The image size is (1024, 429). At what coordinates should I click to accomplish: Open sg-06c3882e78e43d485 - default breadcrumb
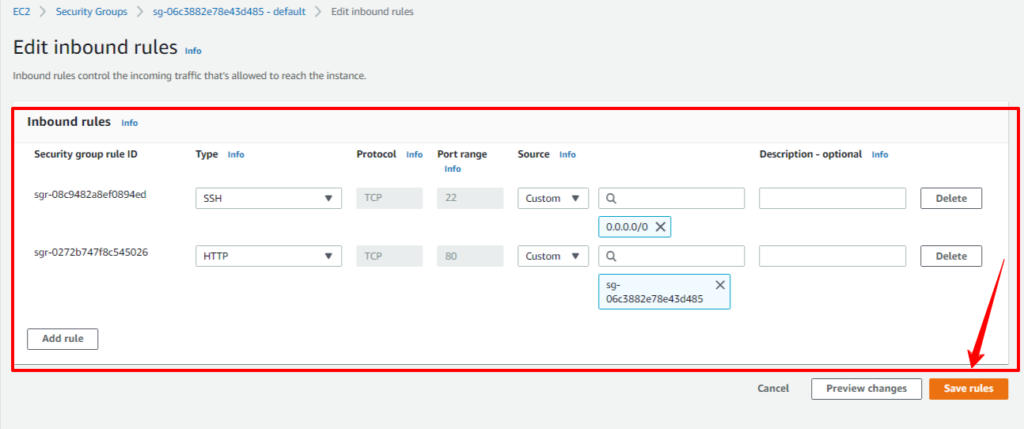click(x=229, y=12)
